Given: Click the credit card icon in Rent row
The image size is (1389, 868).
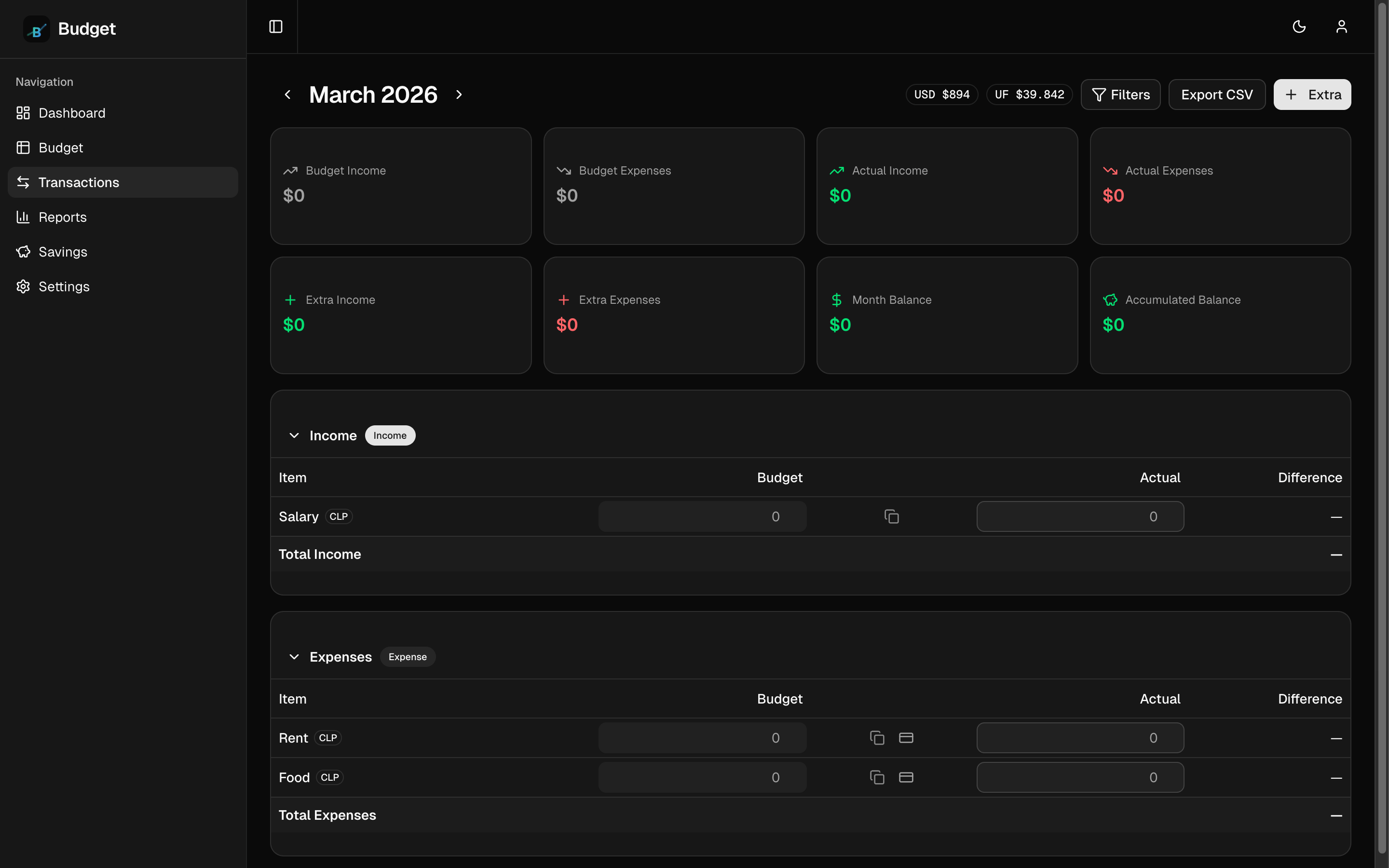Looking at the screenshot, I should [906, 738].
